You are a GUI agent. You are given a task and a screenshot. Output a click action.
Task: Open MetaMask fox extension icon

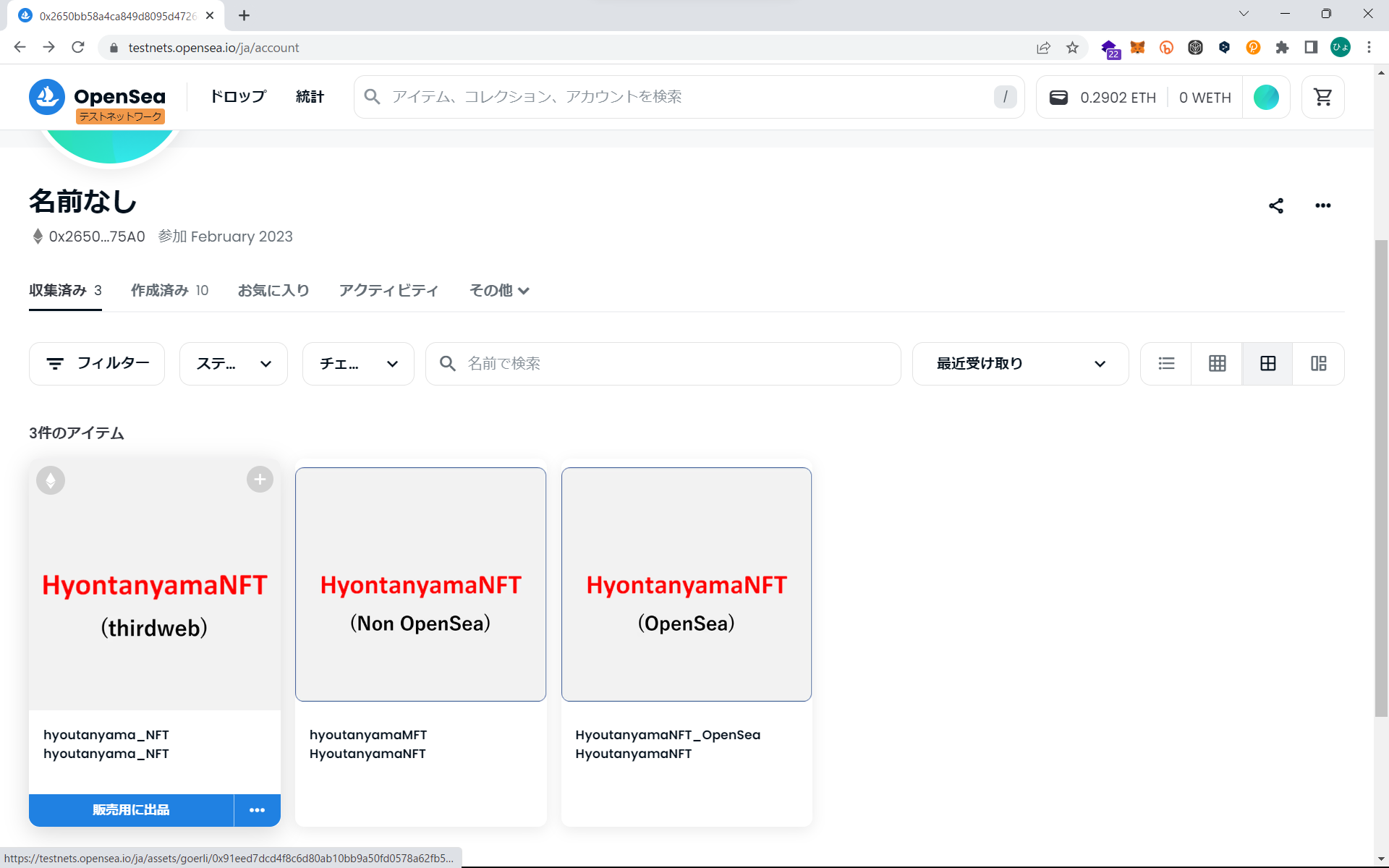click(x=1137, y=48)
